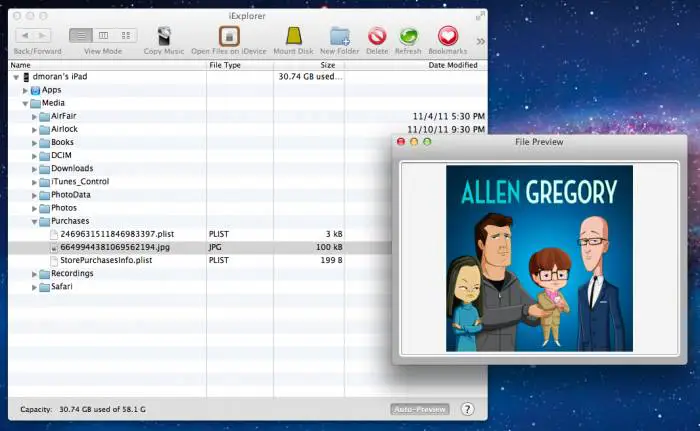Click the 30.74 GB used size cell
Image resolution: width=700 pixels, height=431 pixels.
click(310, 77)
